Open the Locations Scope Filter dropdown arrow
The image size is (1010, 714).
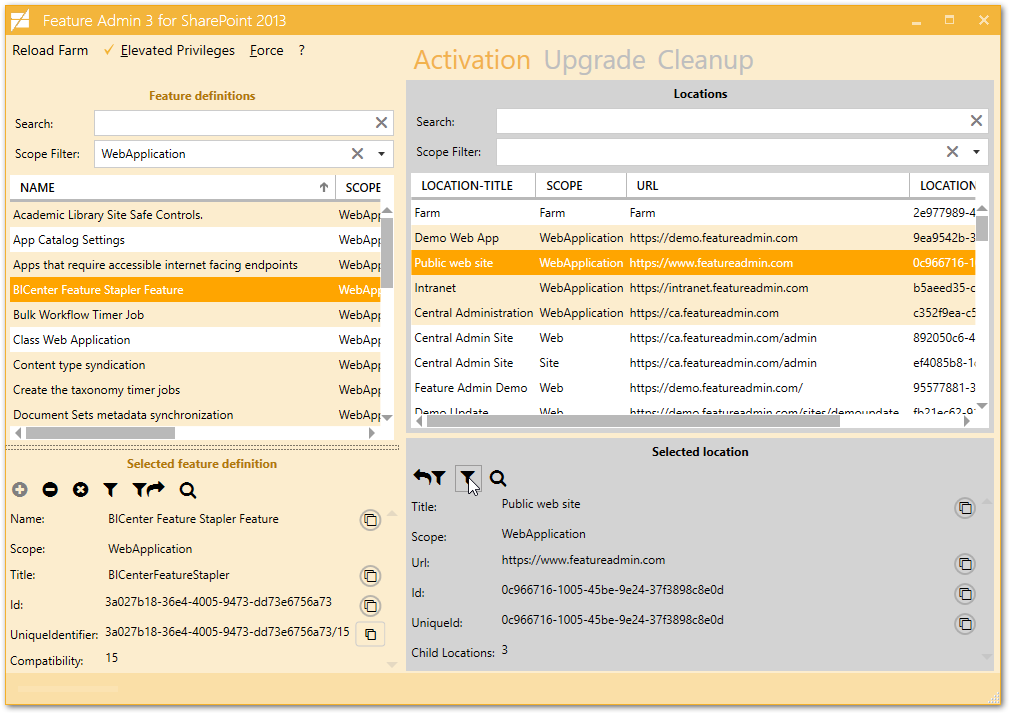pyautogui.click(x=977, y=152)
